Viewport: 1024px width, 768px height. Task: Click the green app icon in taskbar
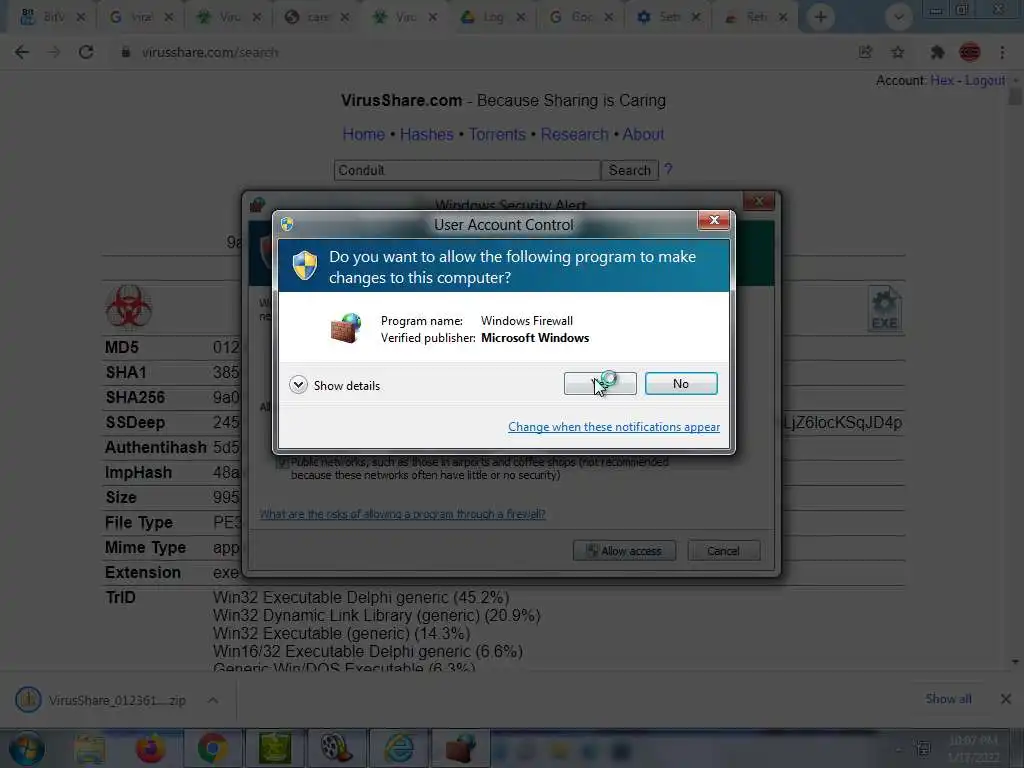pos(274,749)
